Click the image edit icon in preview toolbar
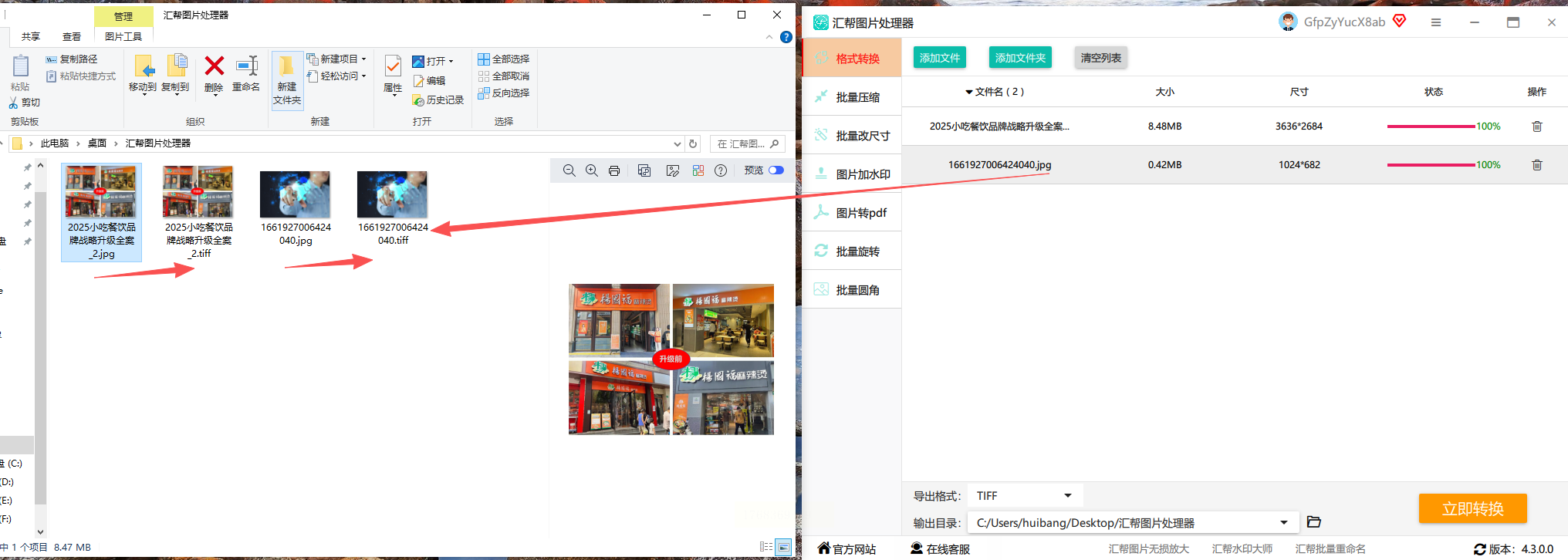This screenshot has width=1568, height=560. [x=673, y=170]
